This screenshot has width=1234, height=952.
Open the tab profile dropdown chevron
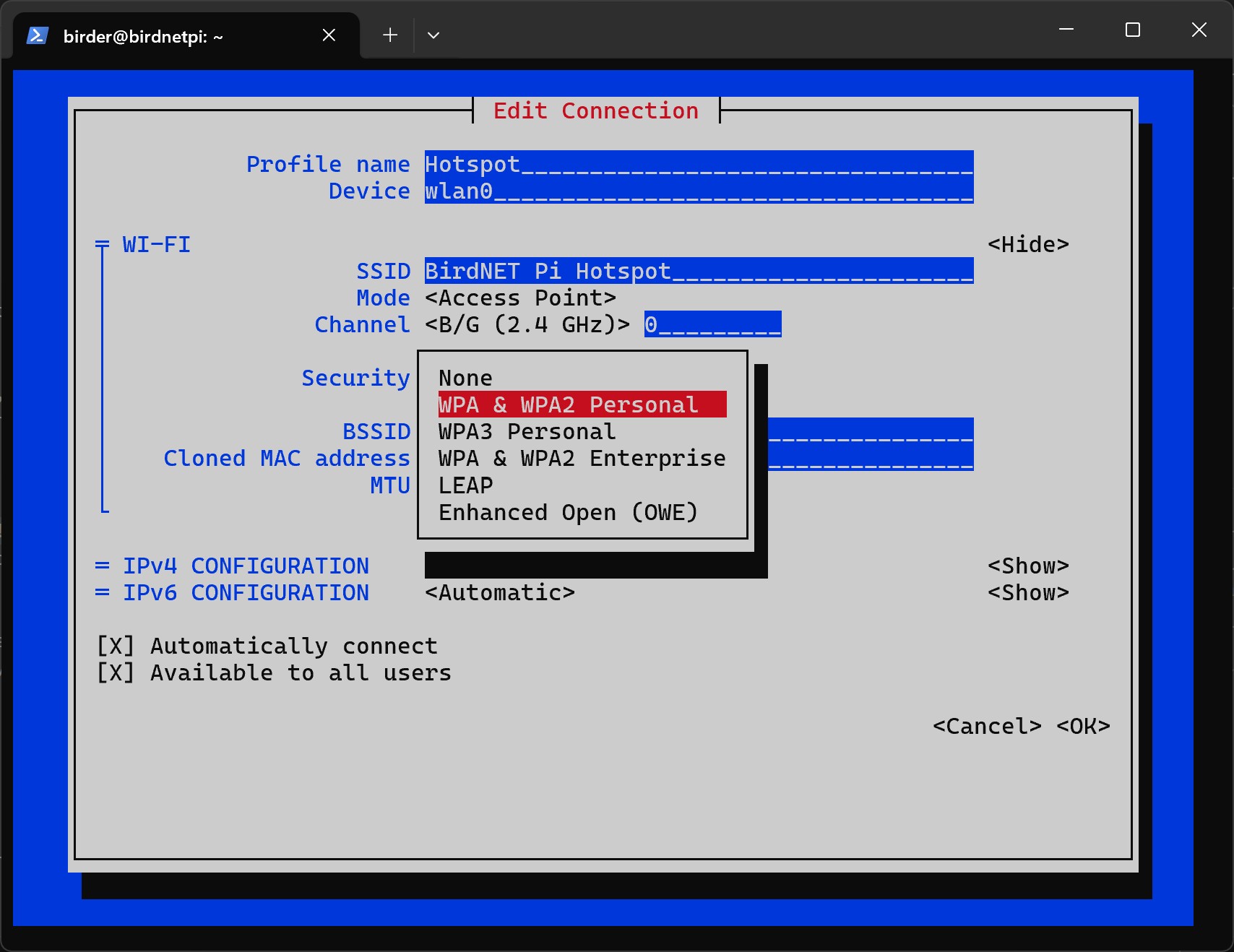pyautogui.click(x=433, y=35)
